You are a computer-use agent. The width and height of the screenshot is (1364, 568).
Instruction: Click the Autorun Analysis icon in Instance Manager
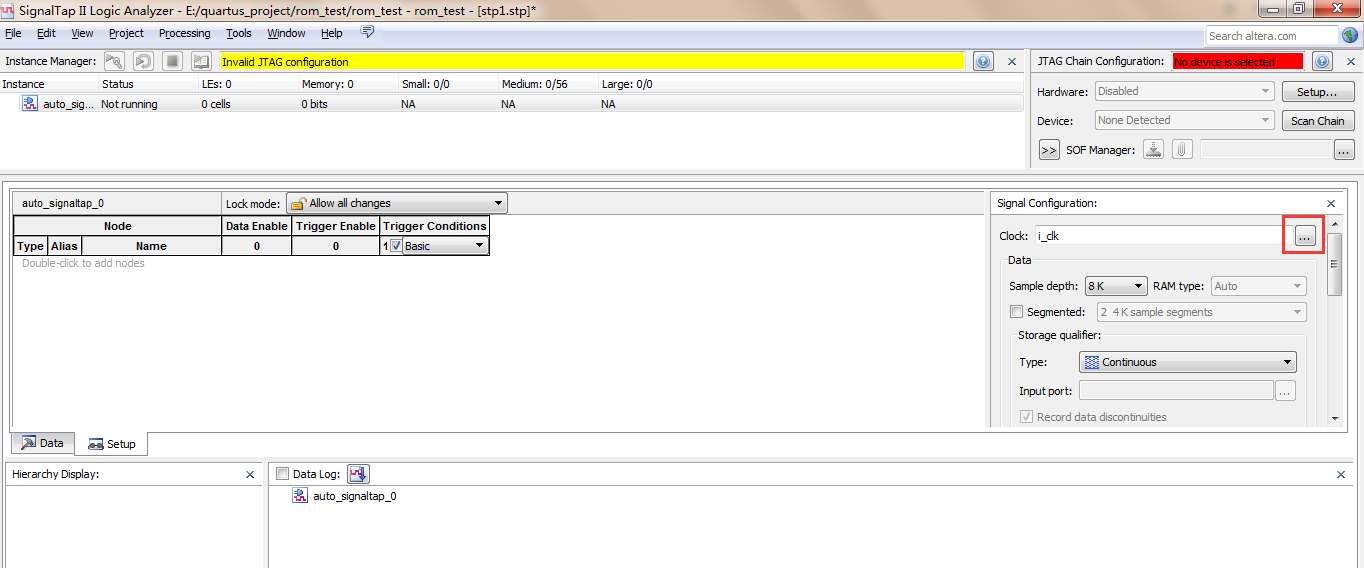pos(144,61)
